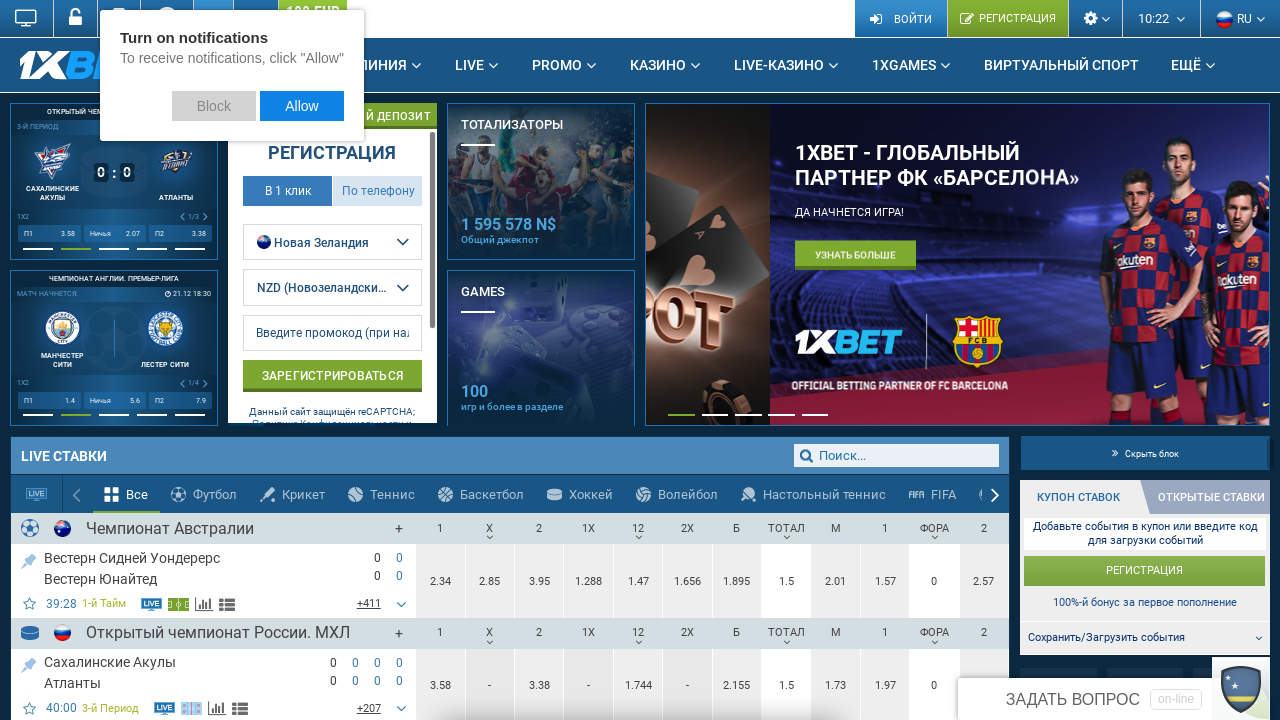The height and width of the screenshot is (720, 1280).
Task: Open the ВИРТУАЛЬНЫЙ СПОРТ menu item
Action: click(x=1061, y=65)
